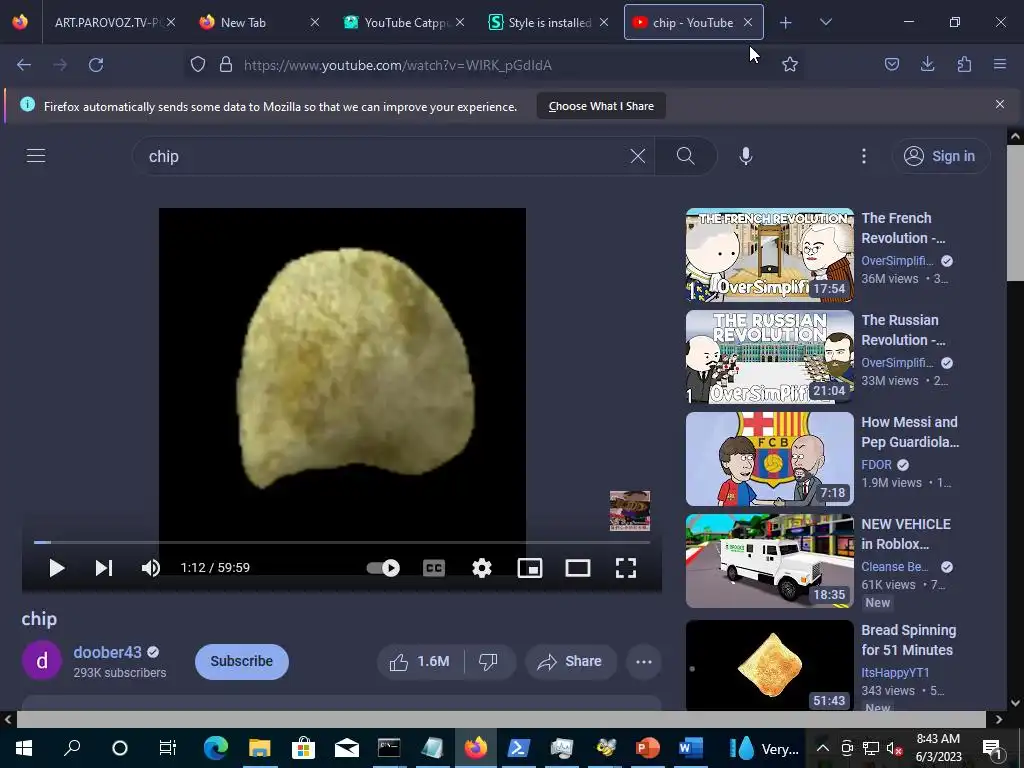Viewport: 1024px width, 768px height.
Task: Search with voice microphone
Action: (746, 156)
